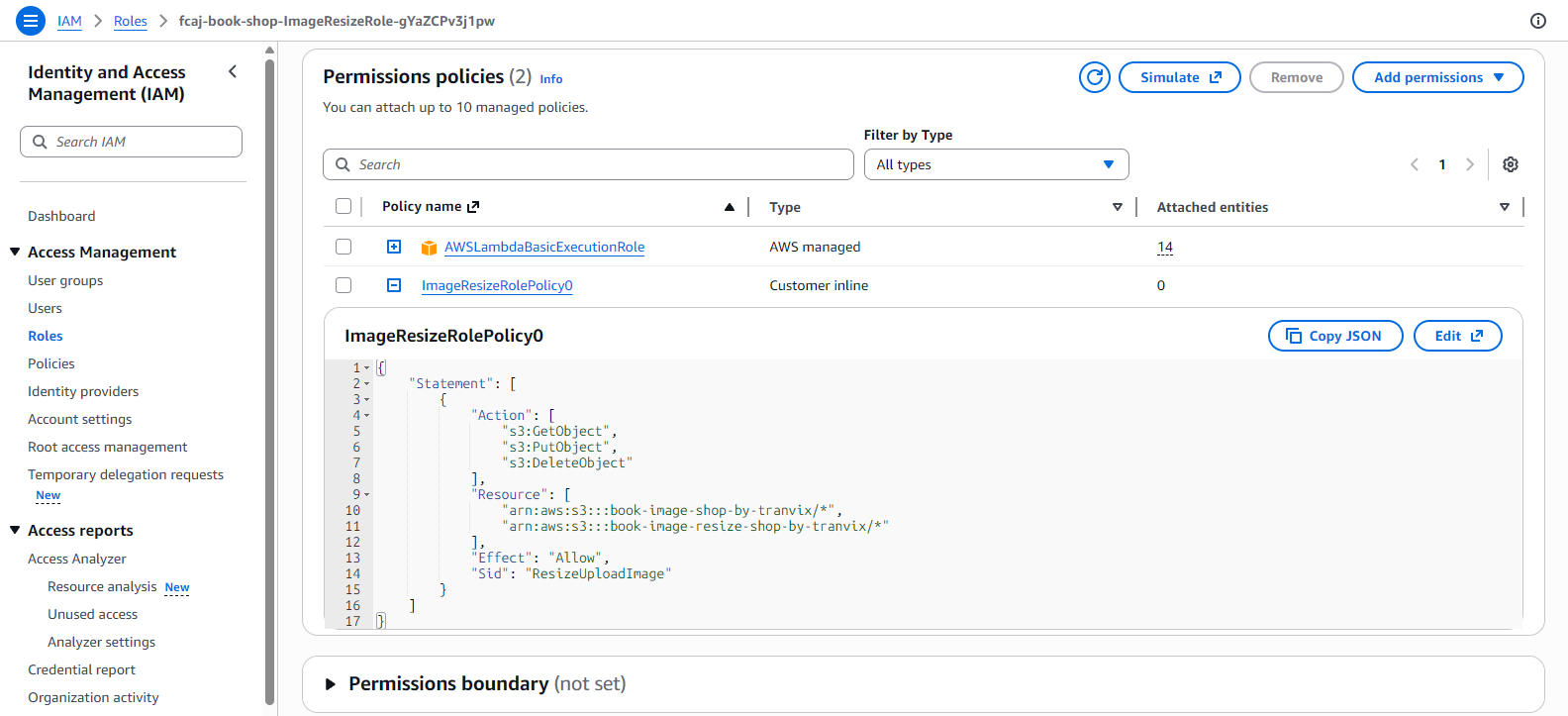Select all policies checkbox in header
Viewport: 1568px width, 716px height.
(x=343, y=206)
